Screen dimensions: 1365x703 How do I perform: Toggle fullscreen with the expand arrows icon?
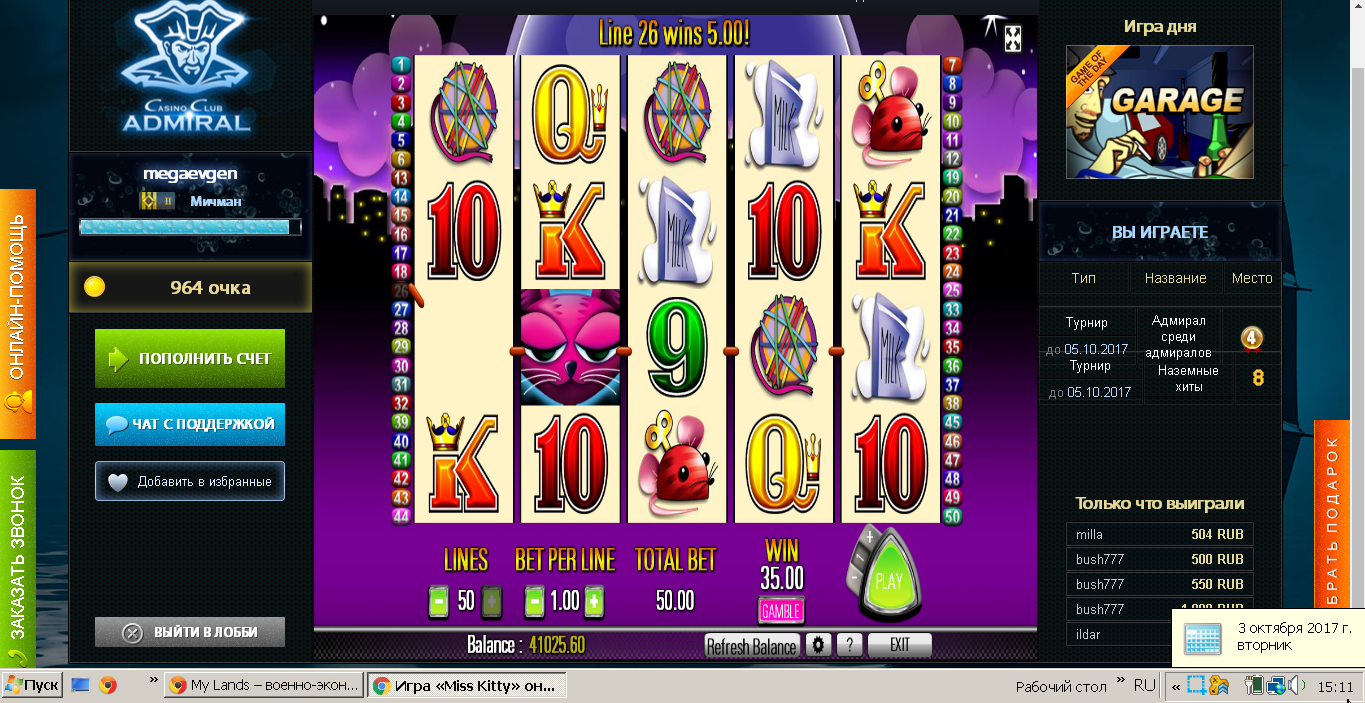click(1013, 38)
